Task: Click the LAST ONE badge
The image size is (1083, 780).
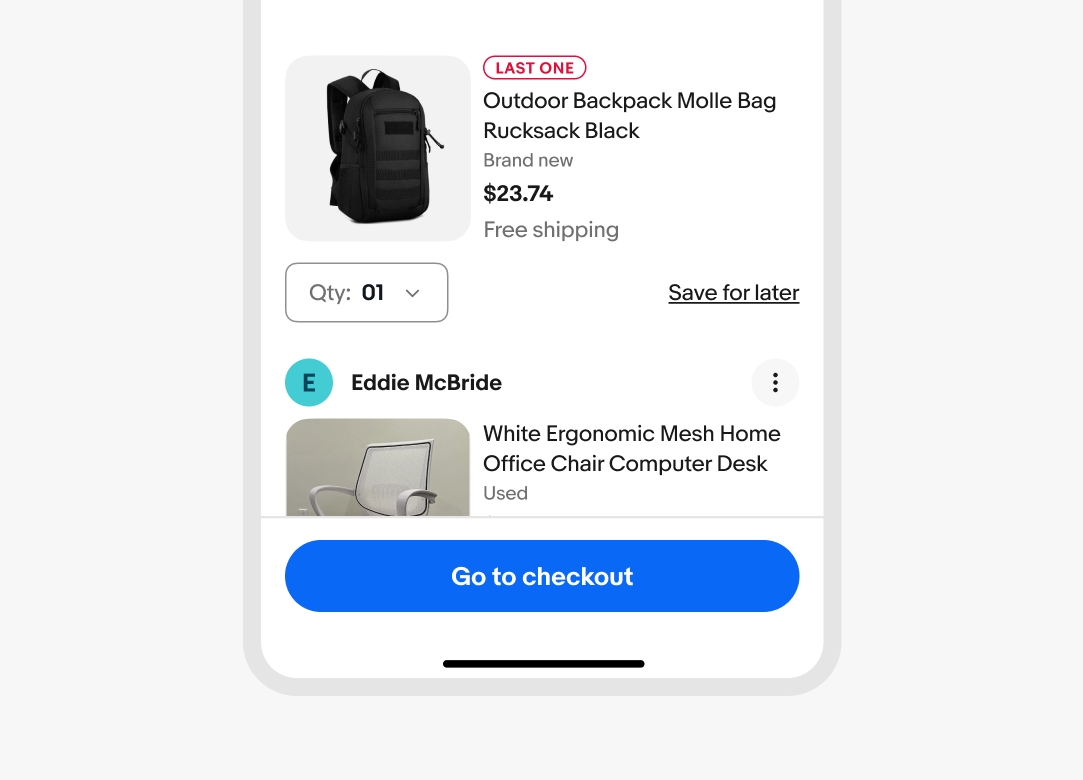Action: (x=535, y=68)
